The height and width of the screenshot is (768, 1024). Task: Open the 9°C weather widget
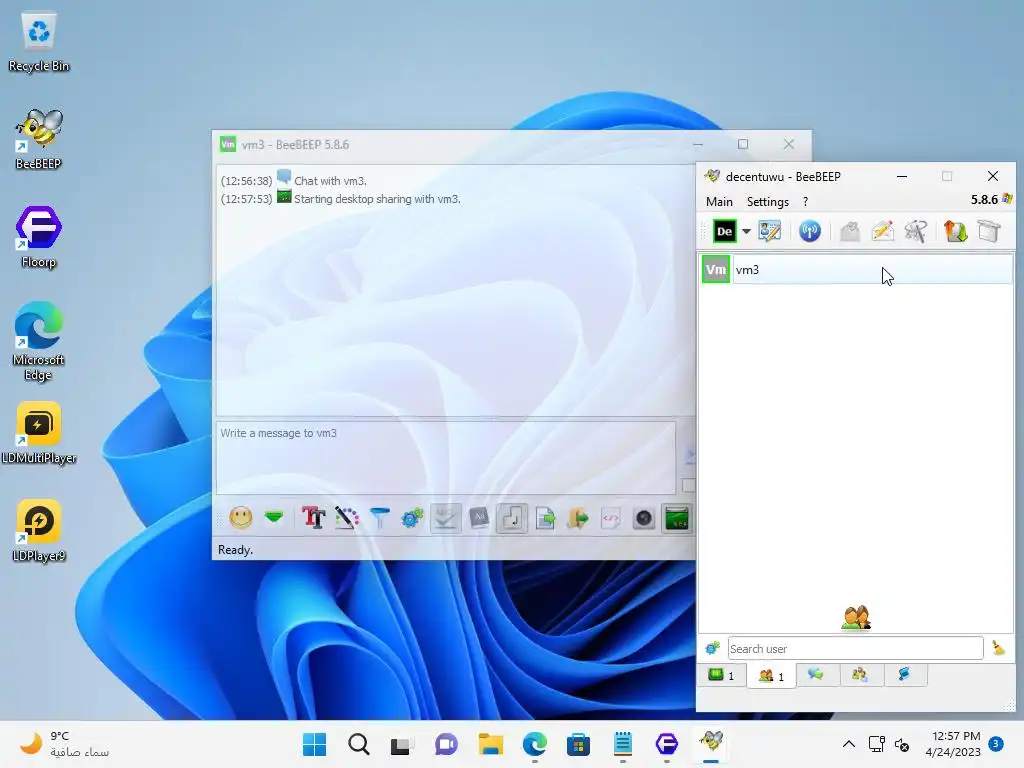coord(63,744)
